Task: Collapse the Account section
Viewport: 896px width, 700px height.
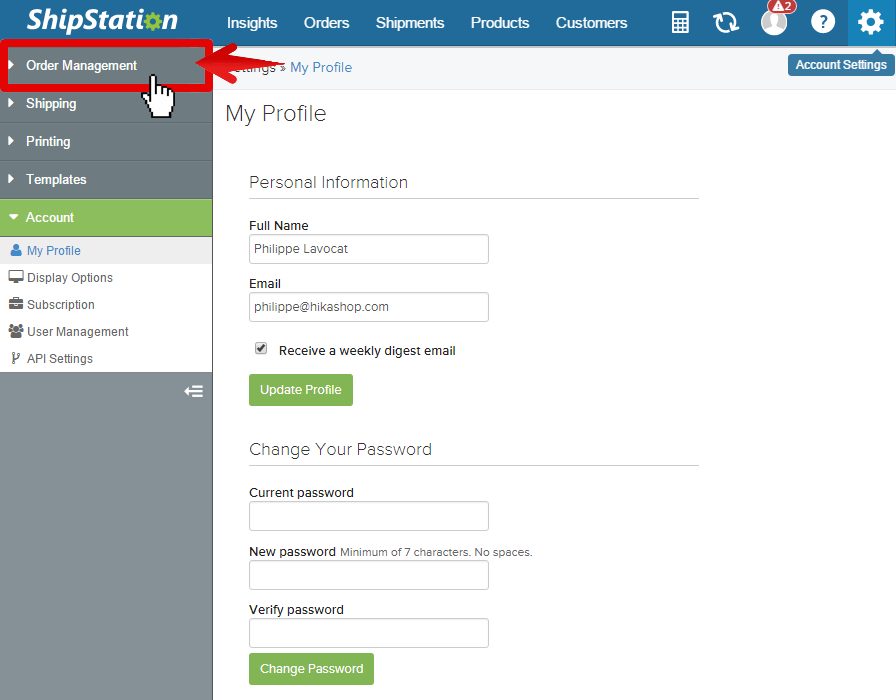Action: pos(106,218)
